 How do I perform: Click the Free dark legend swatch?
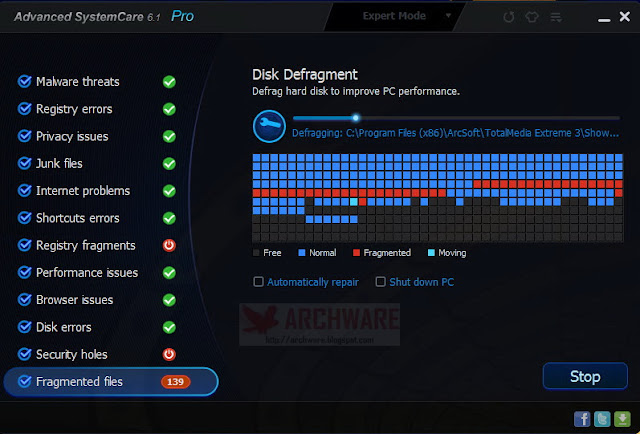click(x=256, y=253)
